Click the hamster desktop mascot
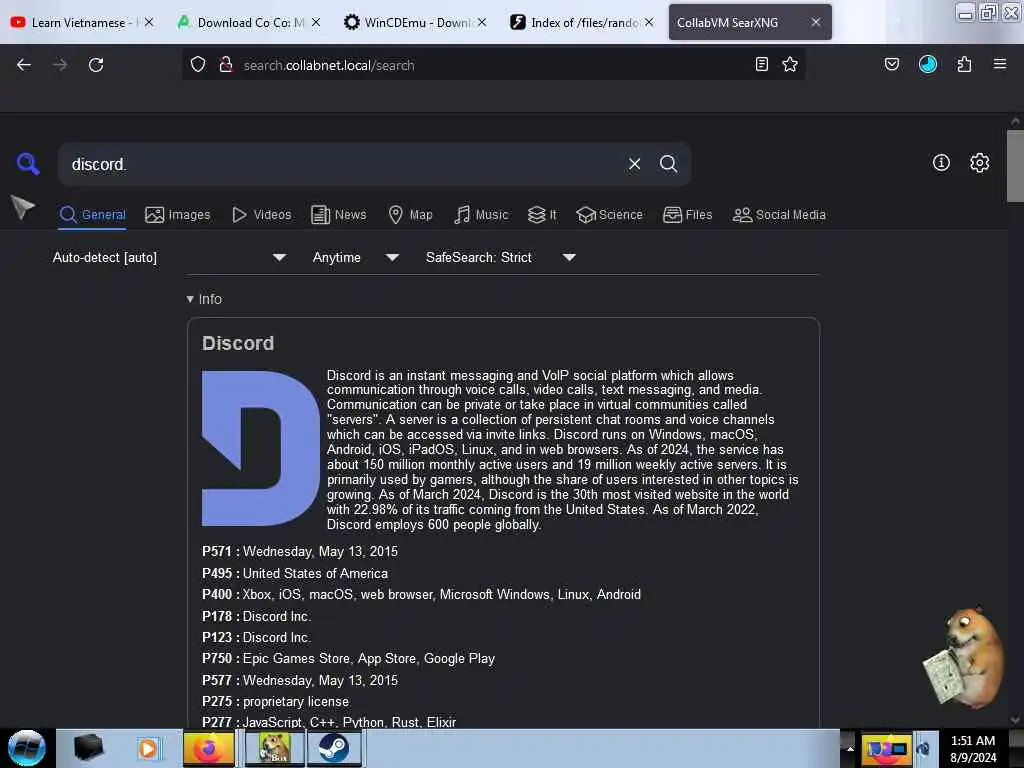The height and width of the screenshot is (768, 1024). (965, 658)
